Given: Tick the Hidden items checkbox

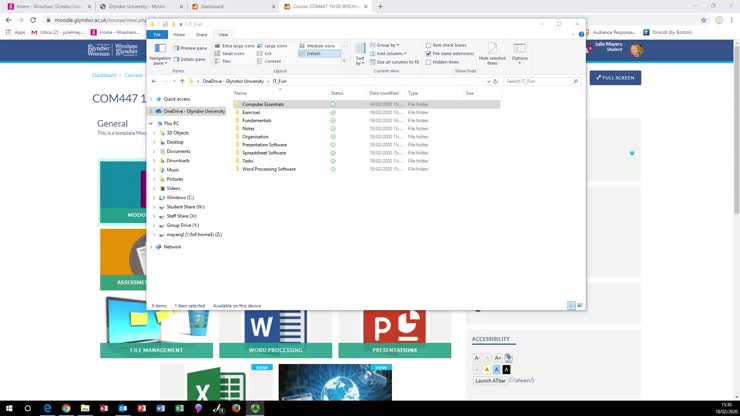Looking at the screenshot, I should (x=429, y=62).
